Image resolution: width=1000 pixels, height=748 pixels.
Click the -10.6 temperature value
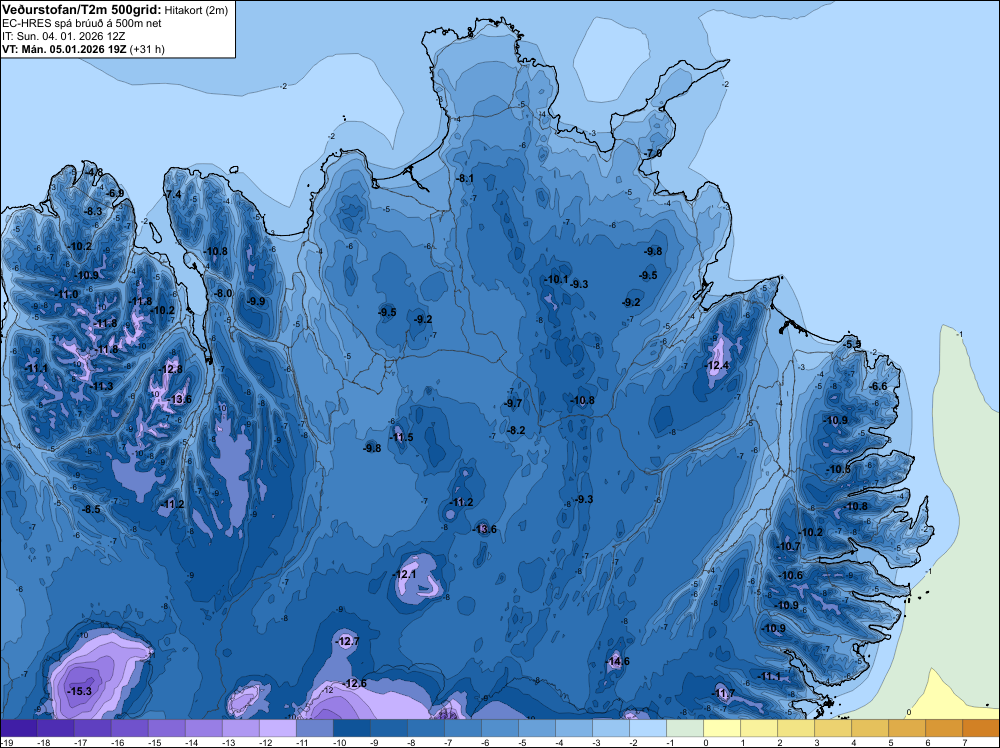791,575
